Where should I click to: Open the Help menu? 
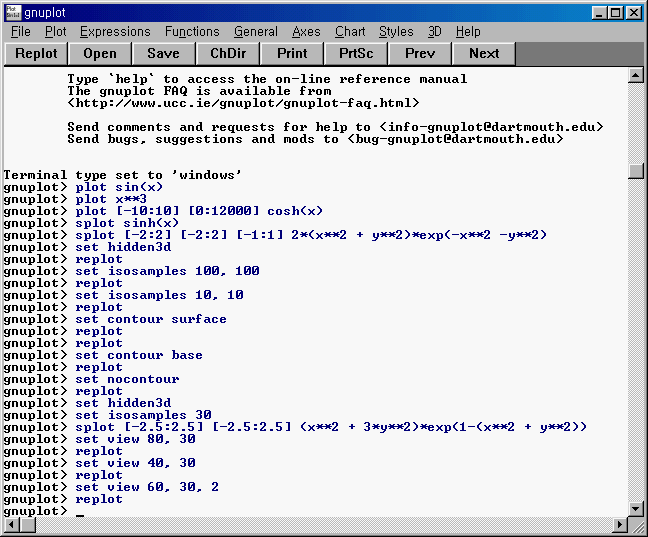468,32
